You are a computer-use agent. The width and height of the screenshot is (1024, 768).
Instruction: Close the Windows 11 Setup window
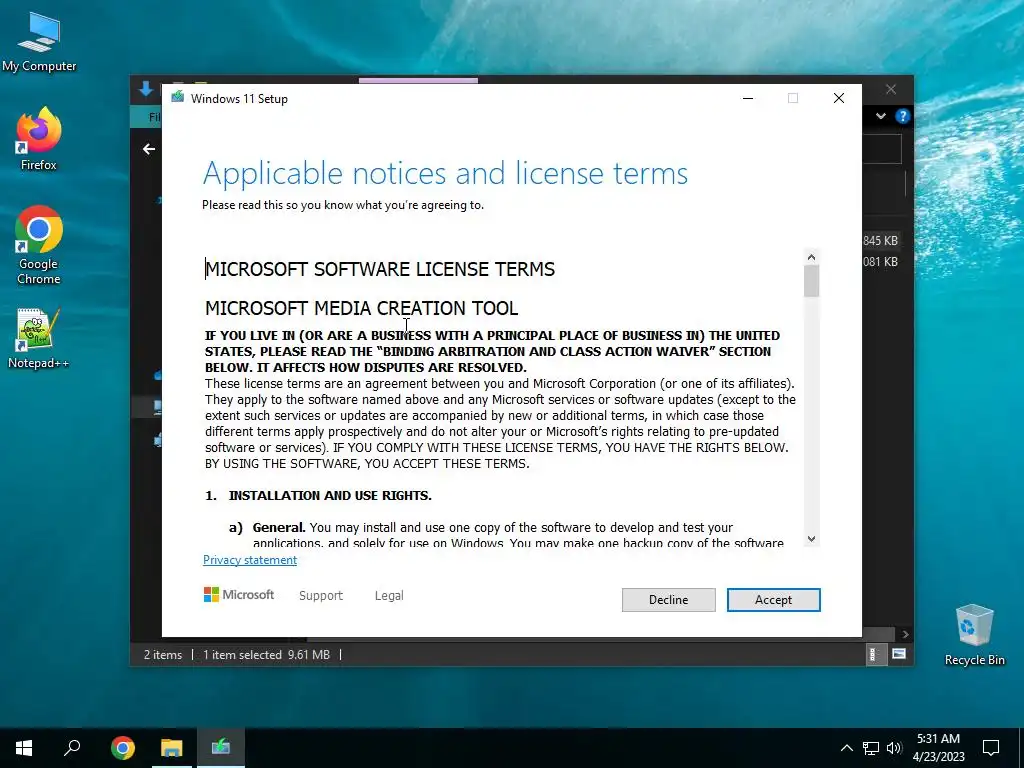point(839,98)
